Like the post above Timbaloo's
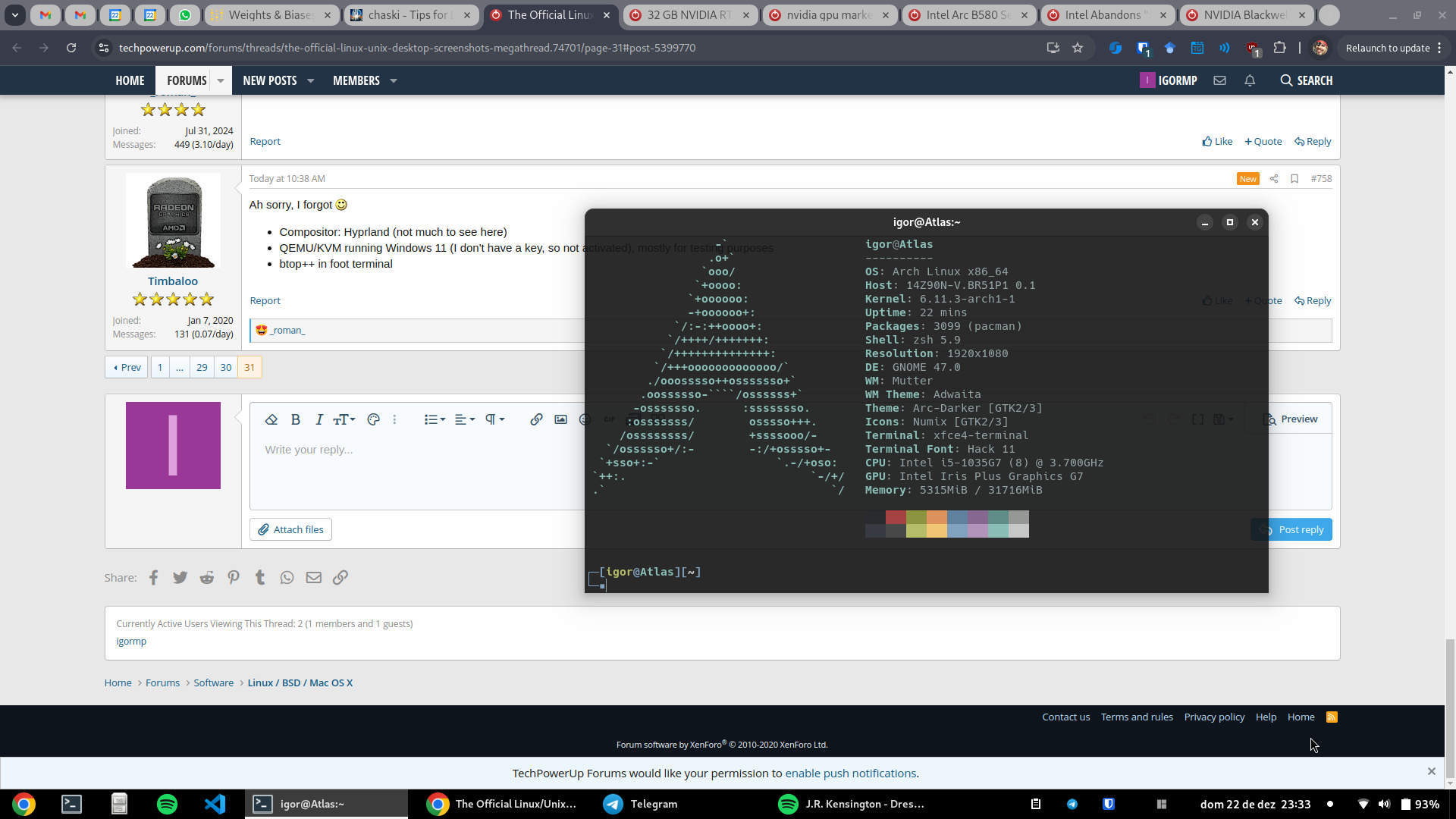1456x819 pixels. [1217, 142]
